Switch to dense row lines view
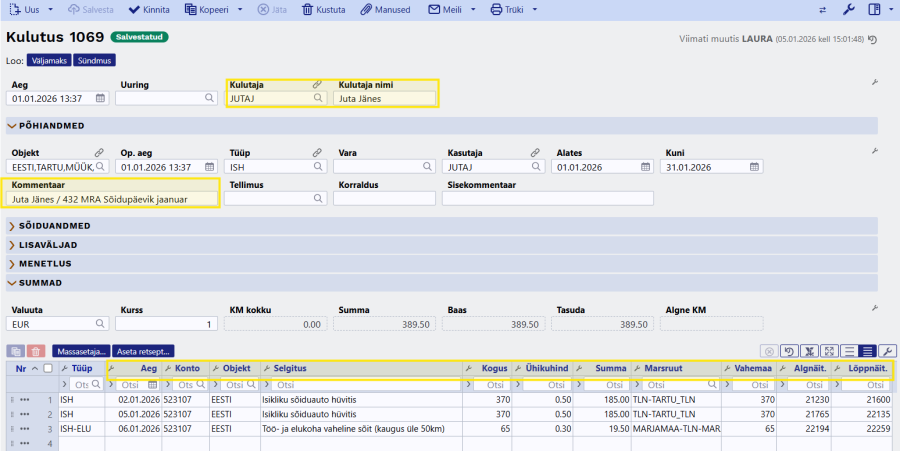 pos(867,351)
